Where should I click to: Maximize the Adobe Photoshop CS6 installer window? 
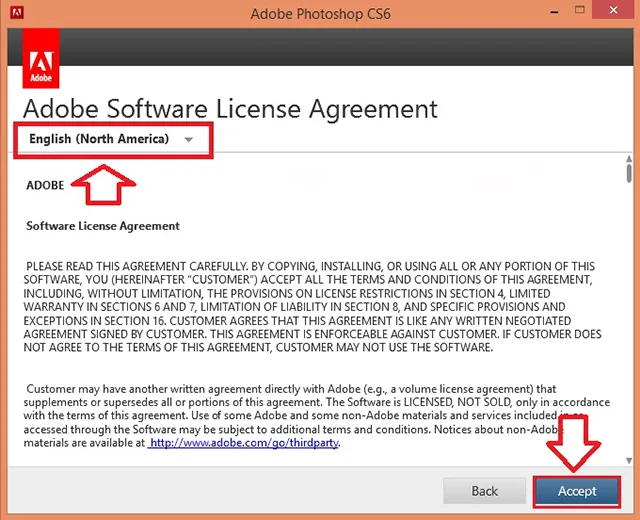[x=580, y=10]
